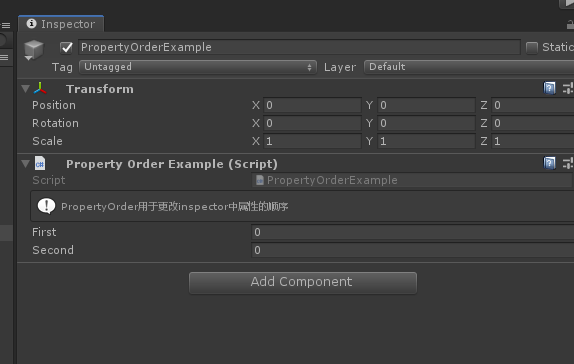574x364 pixels.
Task: Disable the GameObject active checkbox
Action: coord(66,48)
